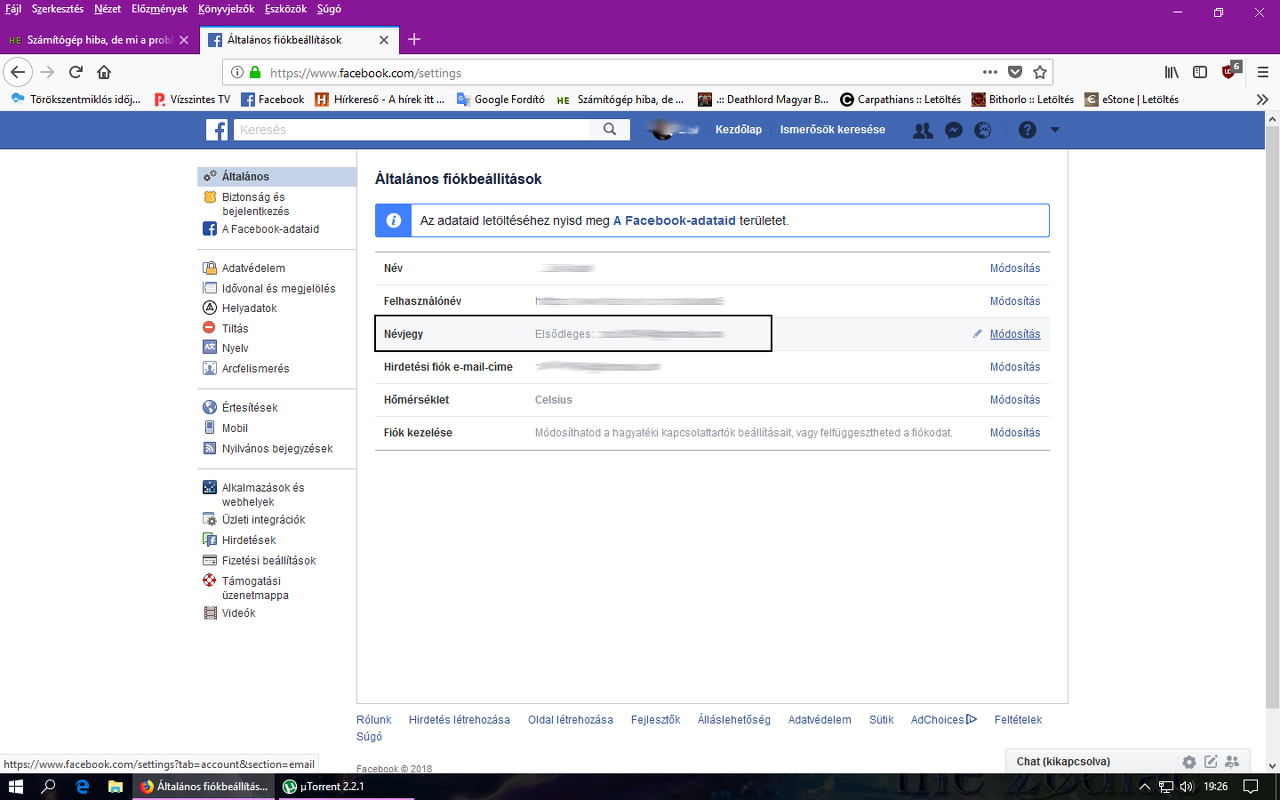Click Módosítás in the Névjegy row
Image resolution: width=1280 pixels, height=800 pixels.
click(1015, 334)
